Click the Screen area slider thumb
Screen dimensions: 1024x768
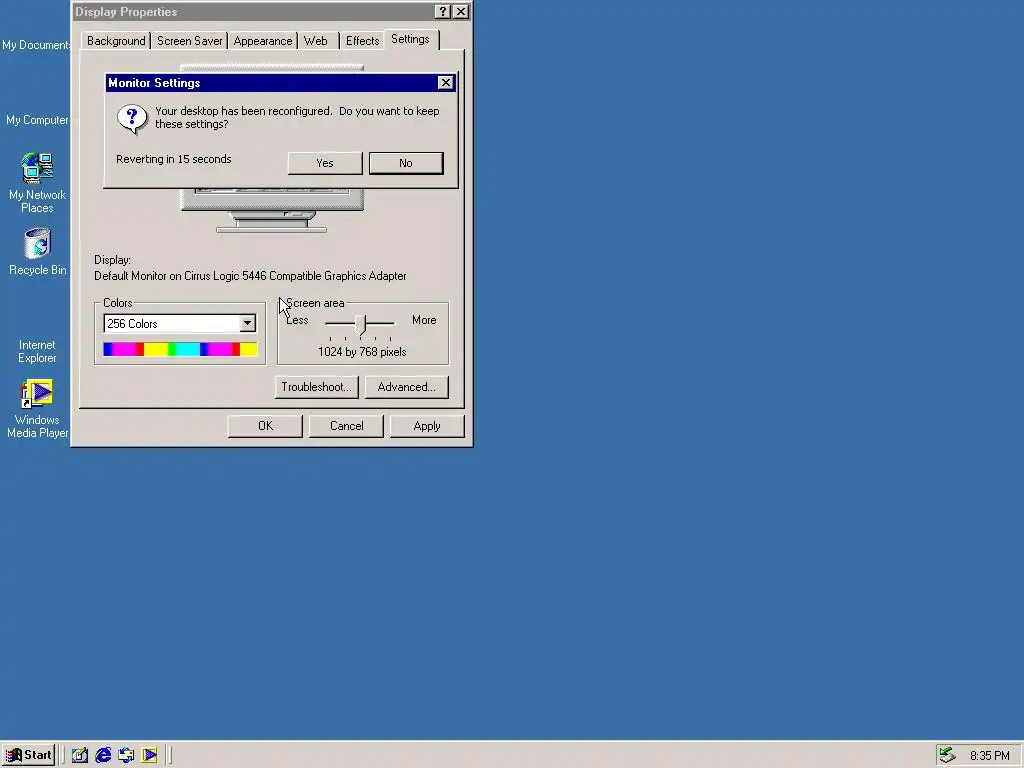point(360,325)
